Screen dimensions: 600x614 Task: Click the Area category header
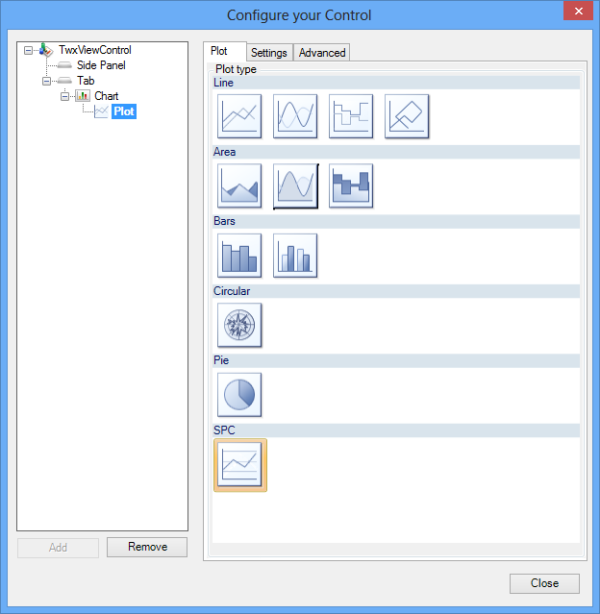(x=396, y=152)
